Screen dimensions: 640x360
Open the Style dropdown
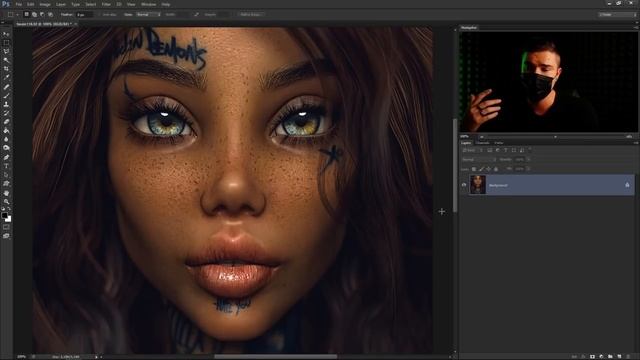[x=148, y=14]
